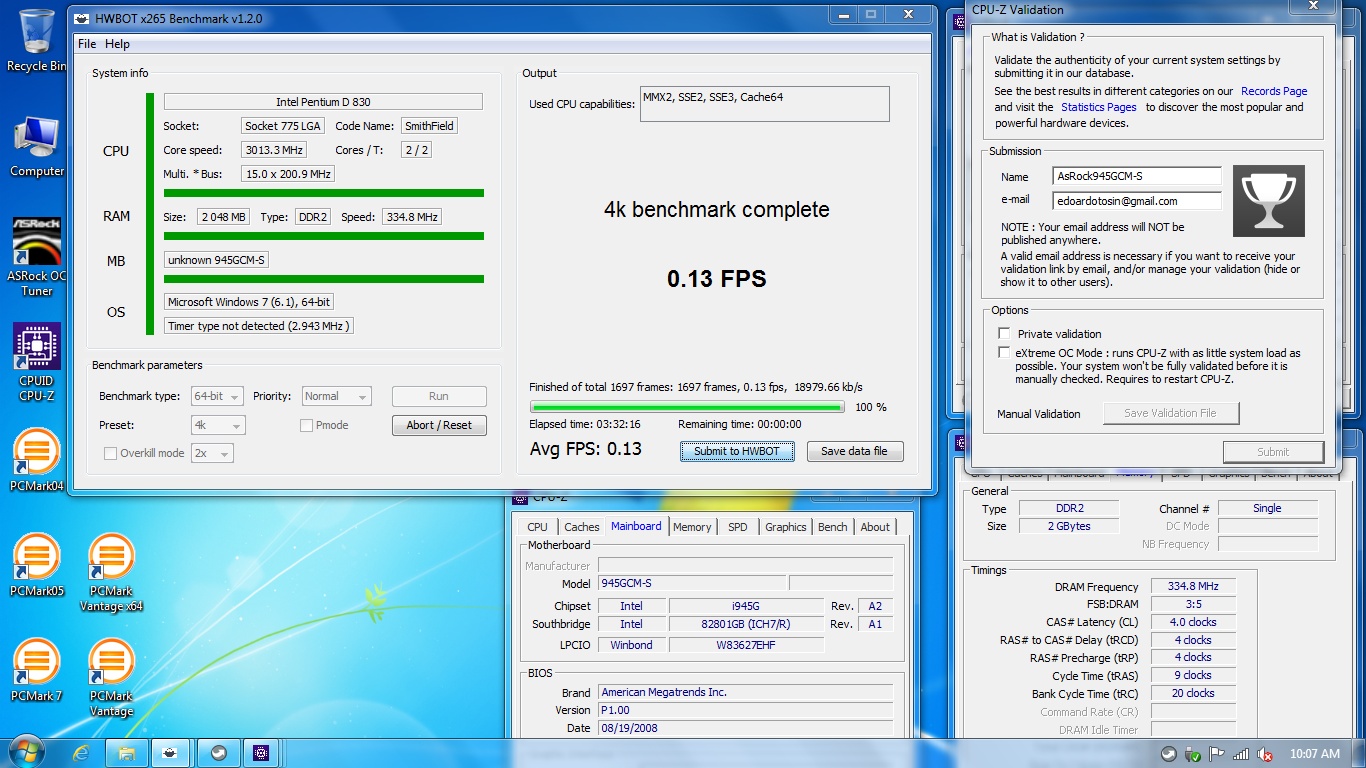
Task: Switch to the Caches tab in CPU-Z
Action: coord(581,527)
